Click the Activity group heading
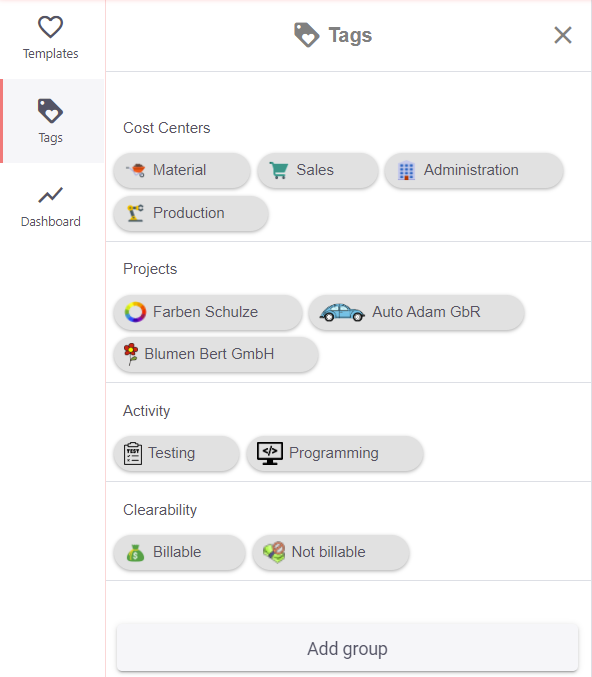 146,411
